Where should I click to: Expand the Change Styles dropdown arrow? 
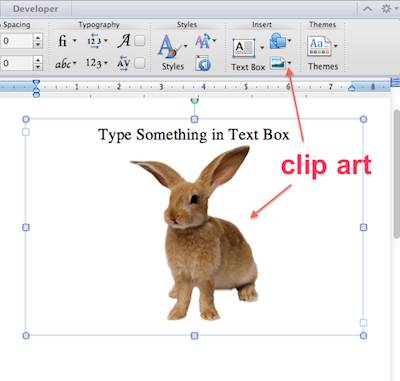(214, 41)
